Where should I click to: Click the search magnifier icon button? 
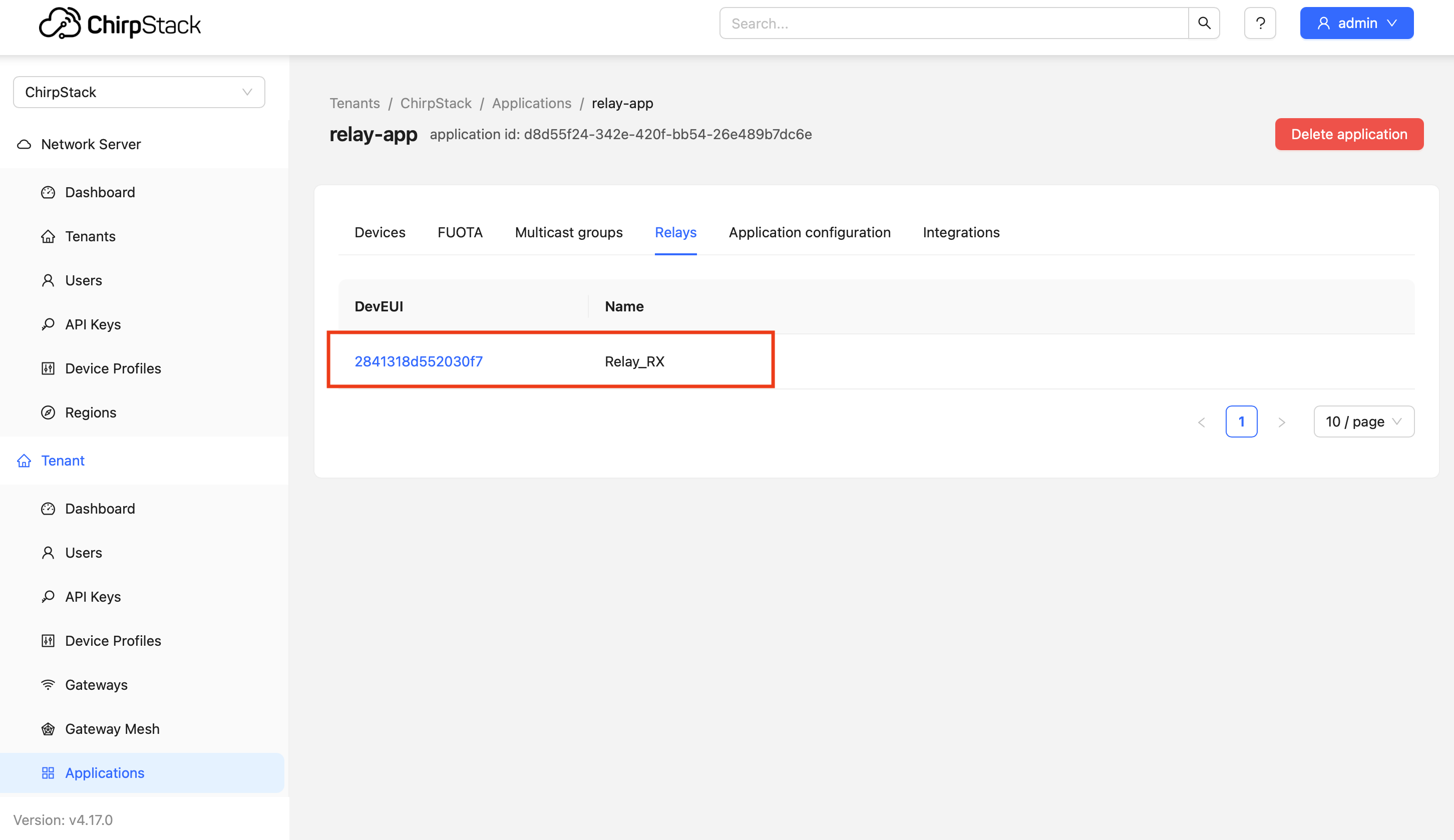pos(1204,23)
